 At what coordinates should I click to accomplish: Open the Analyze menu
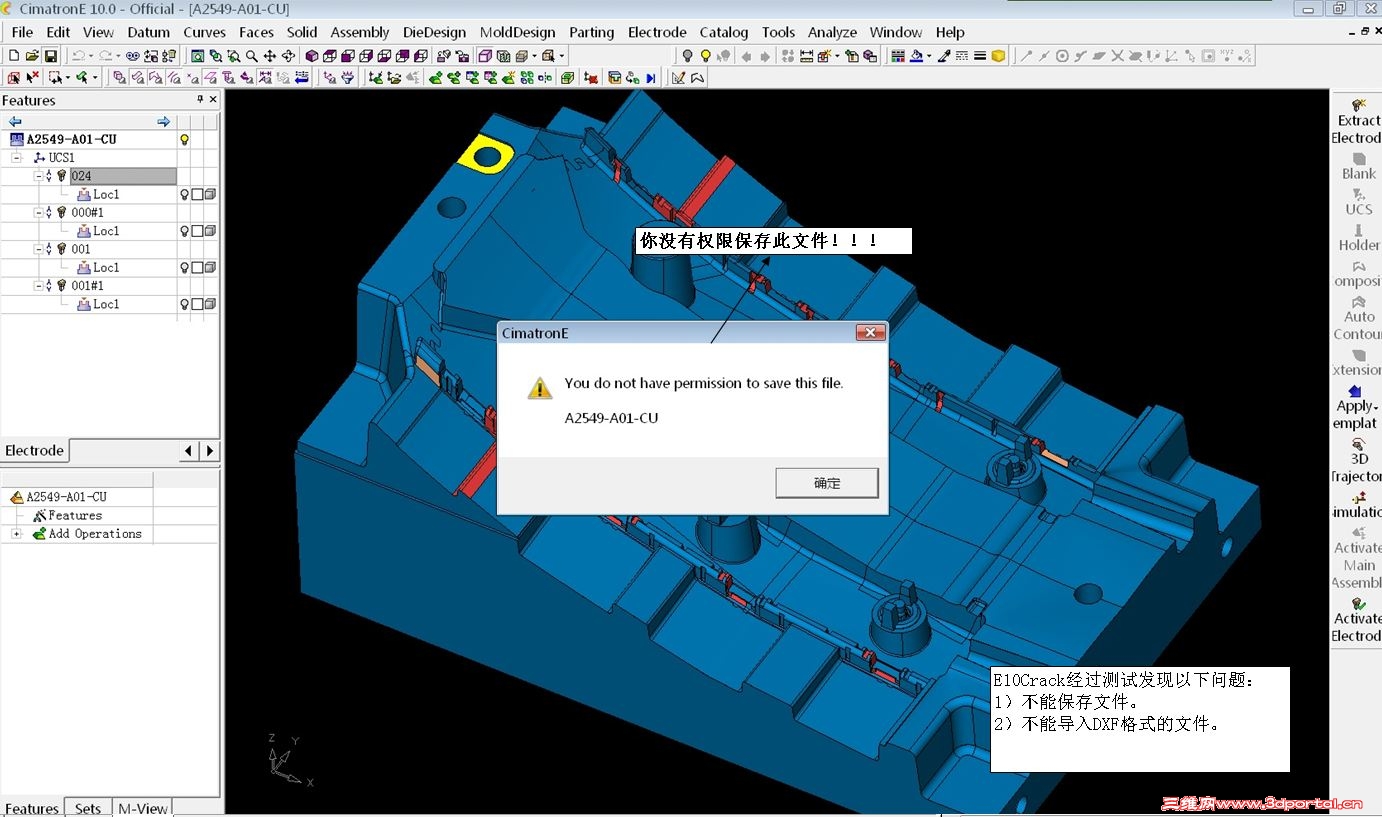click(832, 32)
